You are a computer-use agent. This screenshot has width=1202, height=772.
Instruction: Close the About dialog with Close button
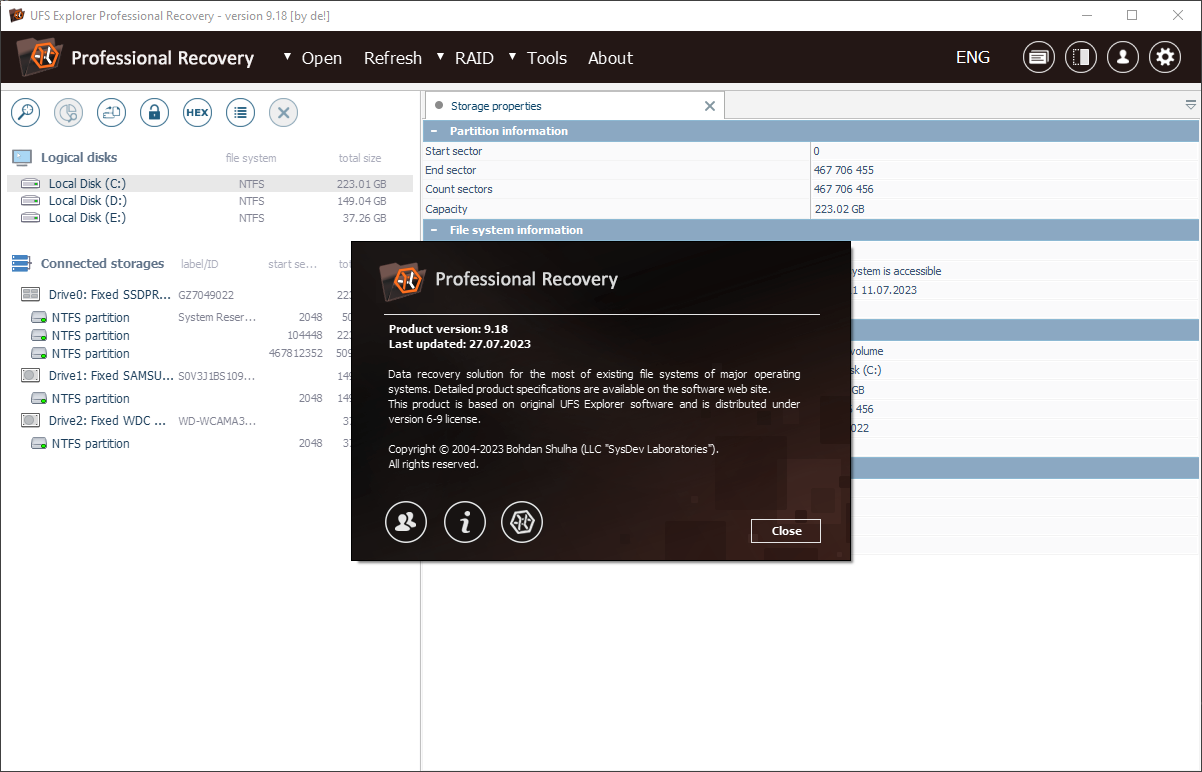coord(786,531)
